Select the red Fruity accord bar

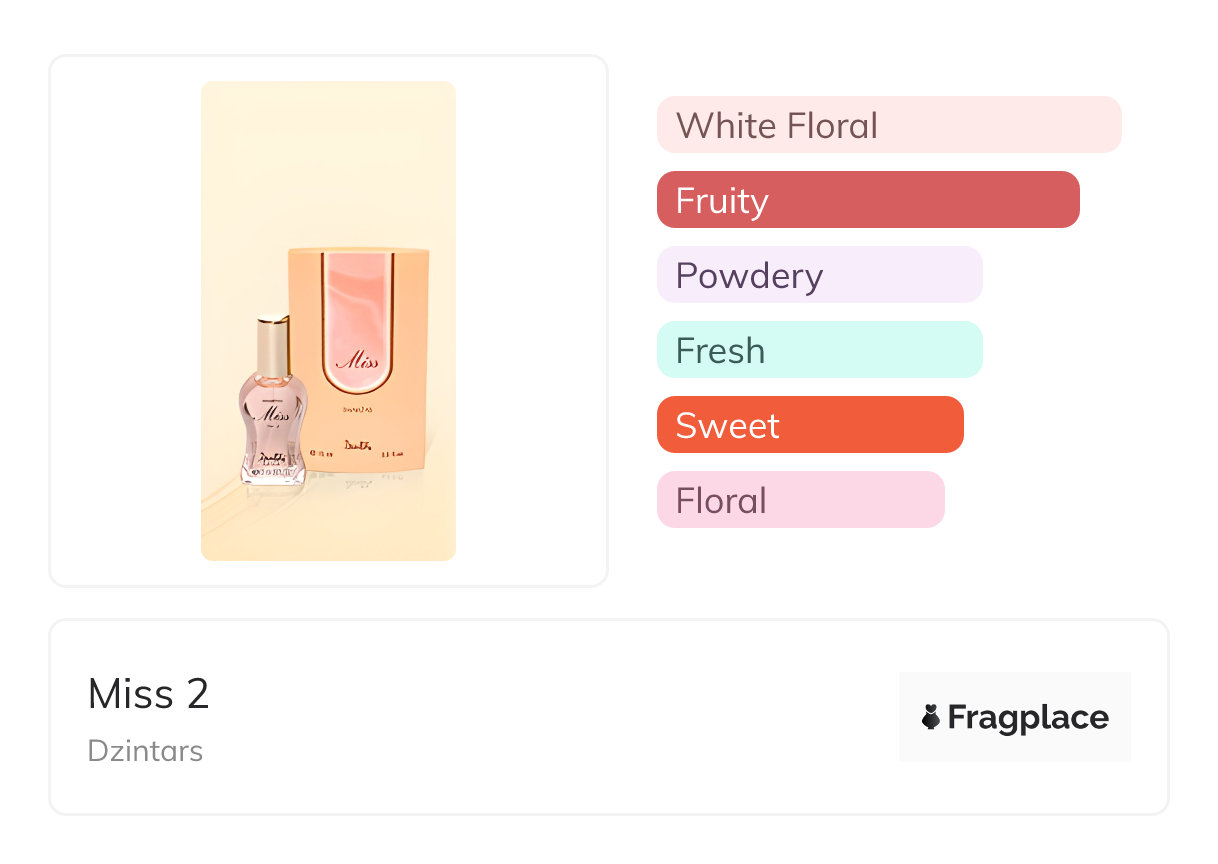867,200
